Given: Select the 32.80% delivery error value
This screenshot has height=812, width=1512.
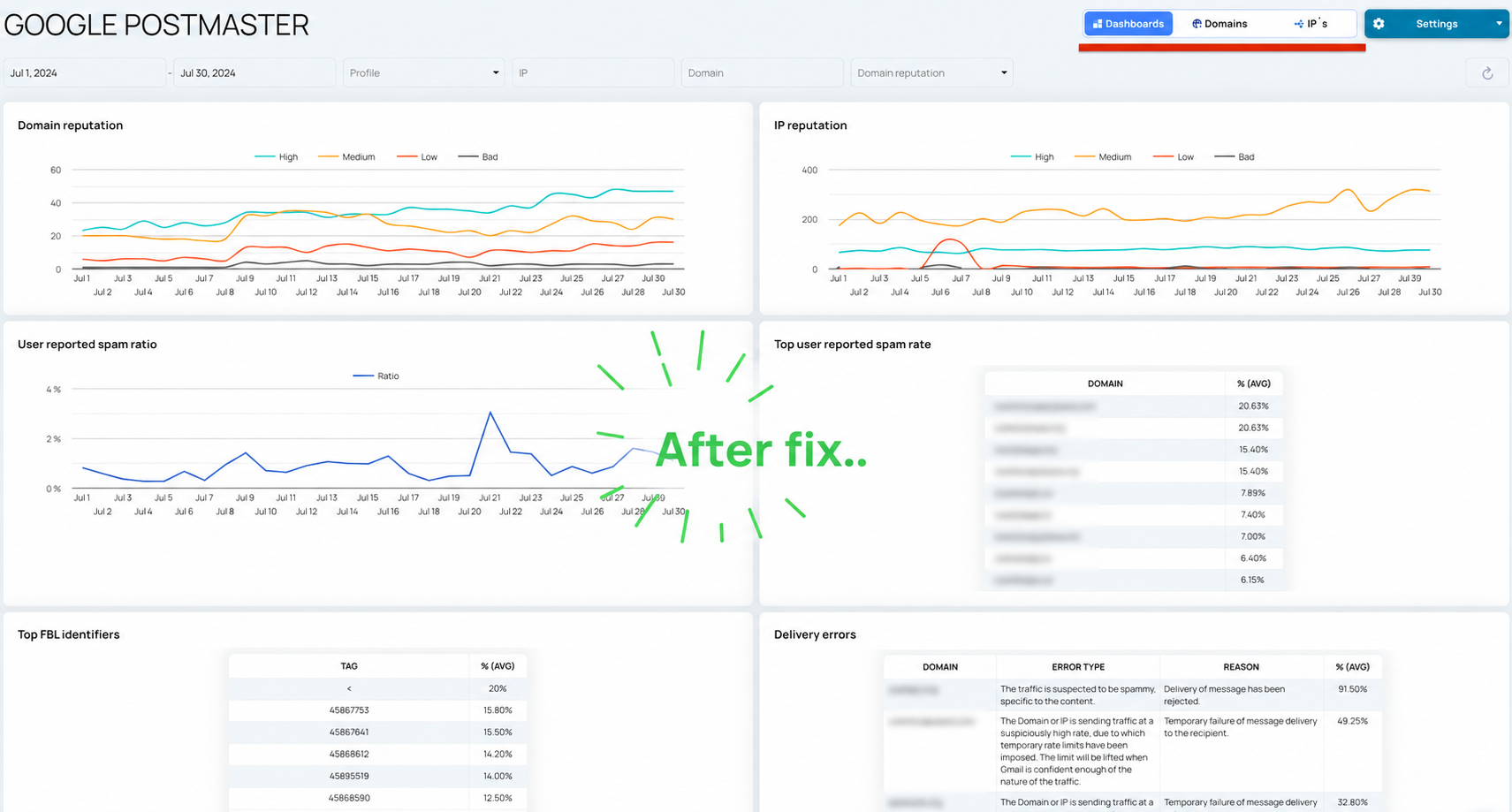Looking at the screenshot, I should pos(1353,802).
